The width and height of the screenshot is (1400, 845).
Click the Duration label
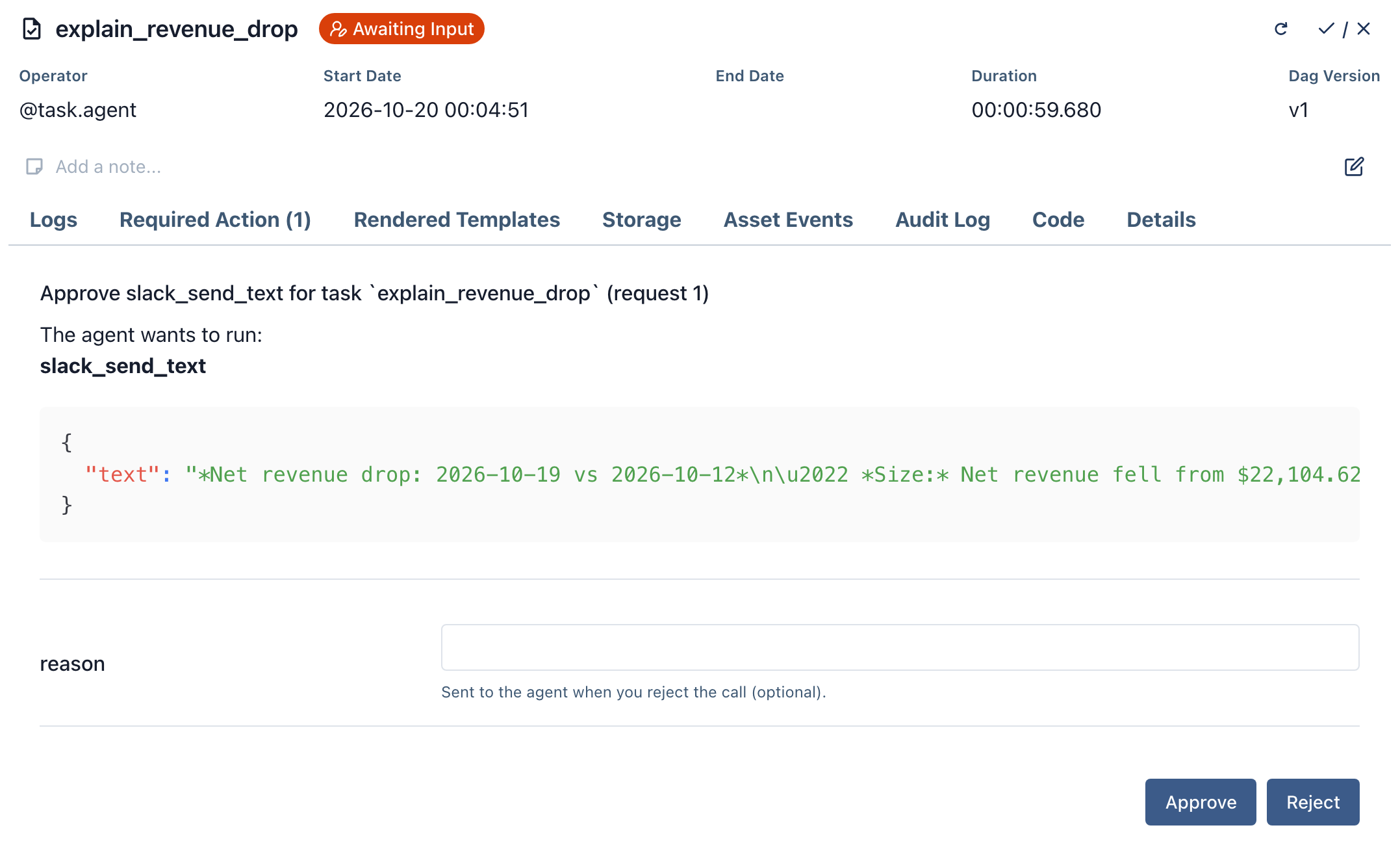[1004, 76]
